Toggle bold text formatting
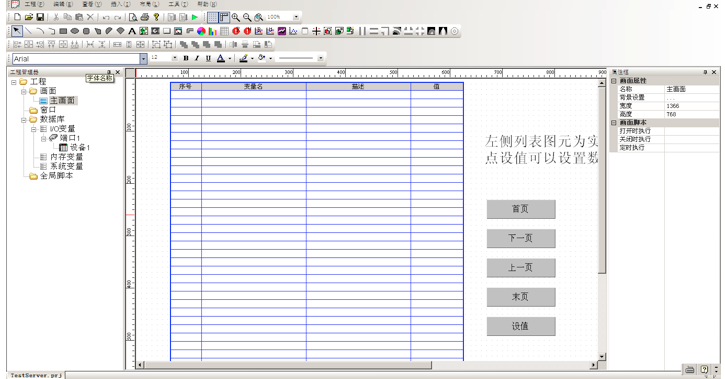The image size is (725, 379). pyautogui.click(x=186, y=58)
